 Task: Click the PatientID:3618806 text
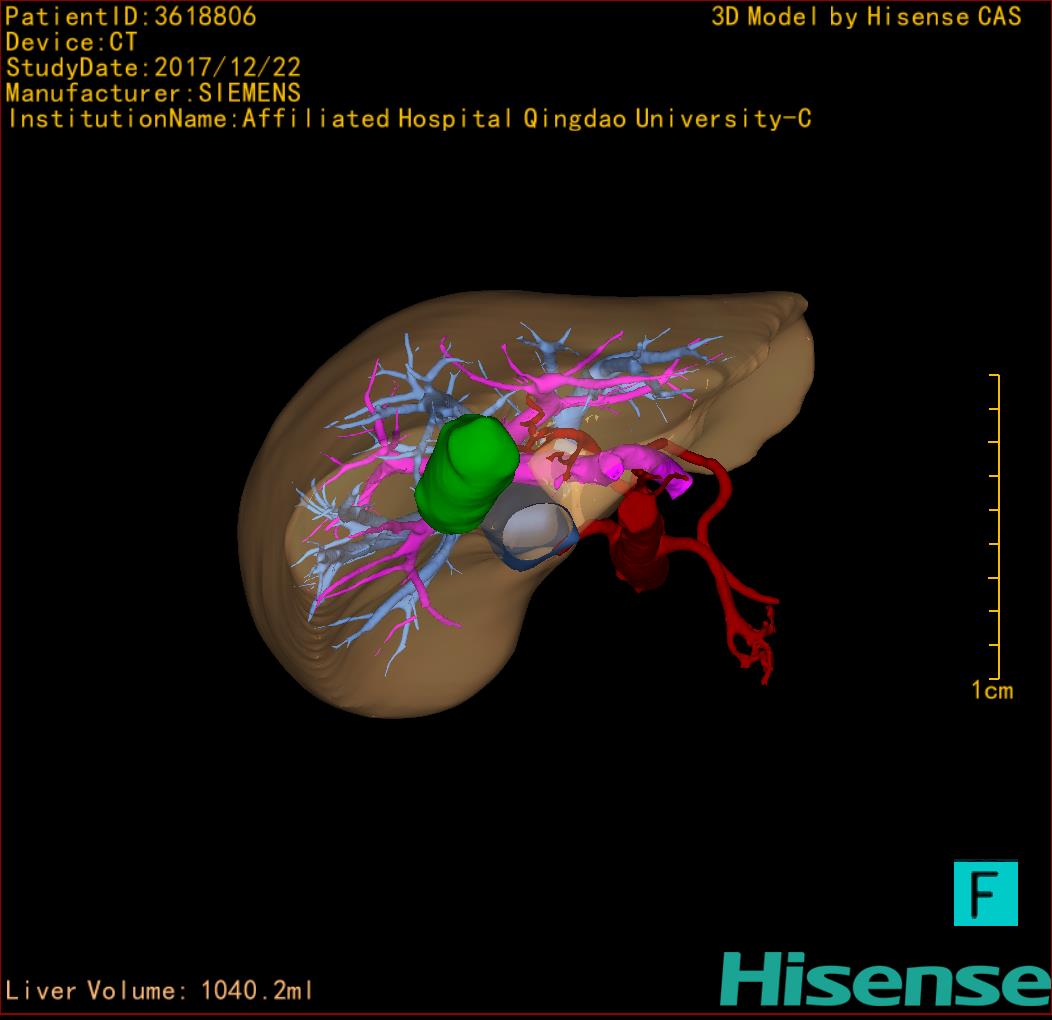coord(131,17)
